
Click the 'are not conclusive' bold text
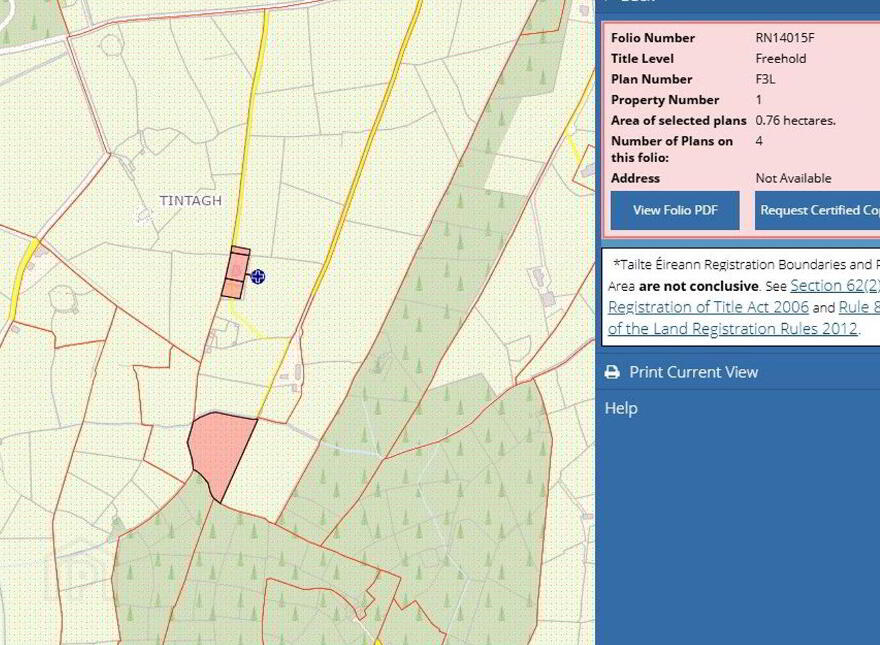click(x=698, y=286)
